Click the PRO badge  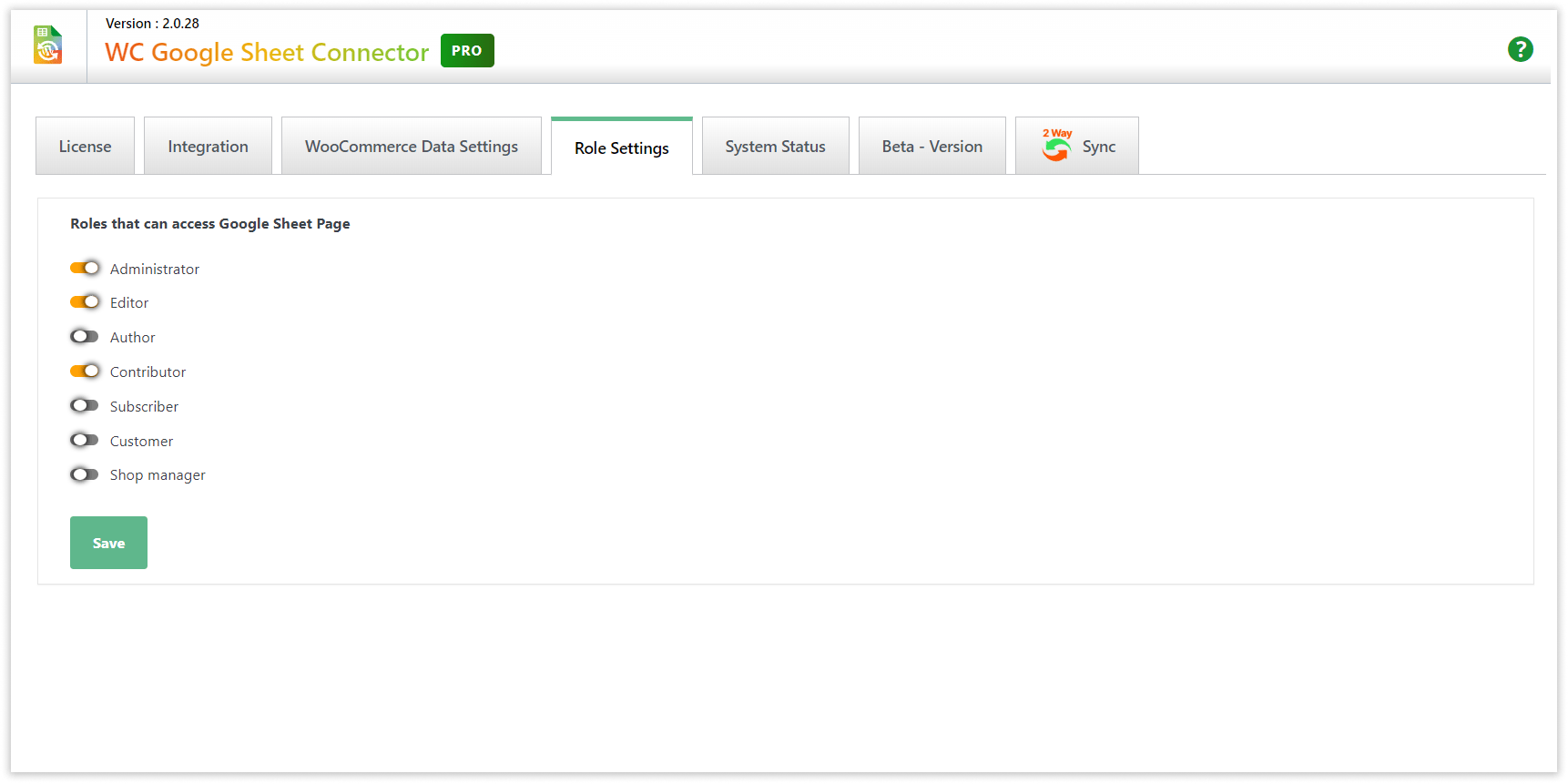click(467, 51)
